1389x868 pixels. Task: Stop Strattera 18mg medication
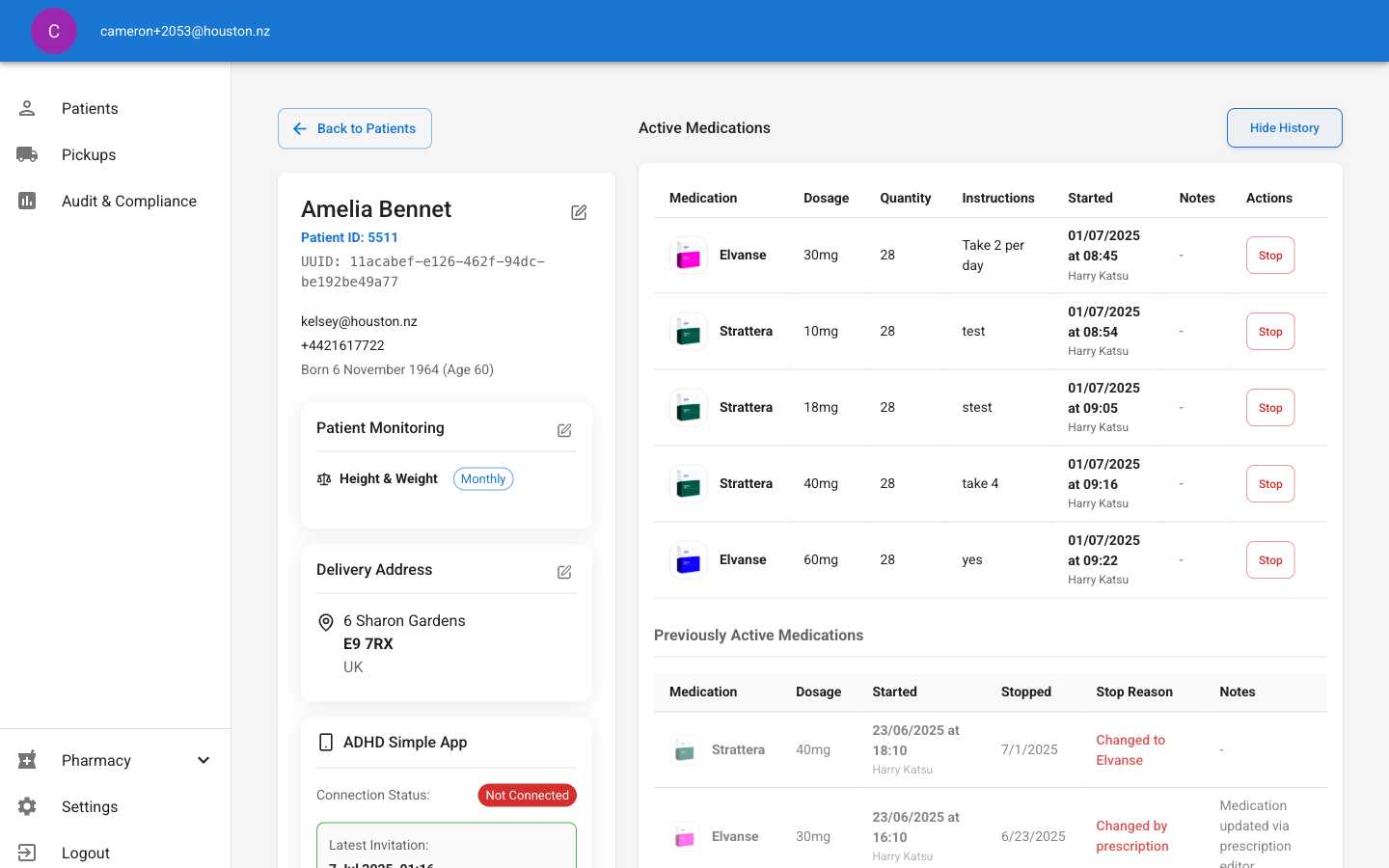coord(1270,408)
